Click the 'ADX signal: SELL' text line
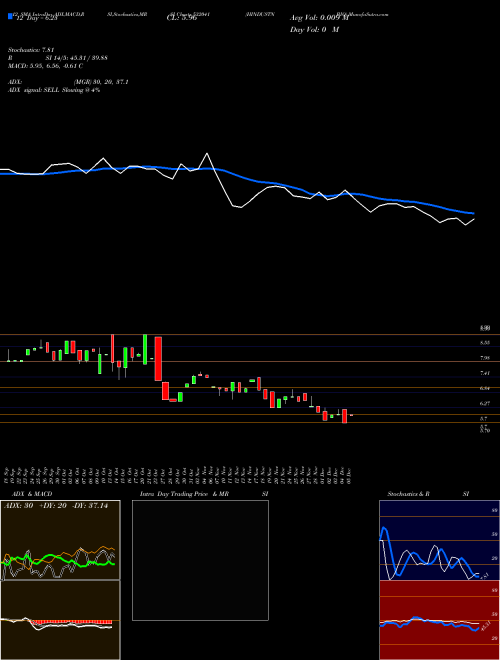500x660 pixels. pos(54,90)
